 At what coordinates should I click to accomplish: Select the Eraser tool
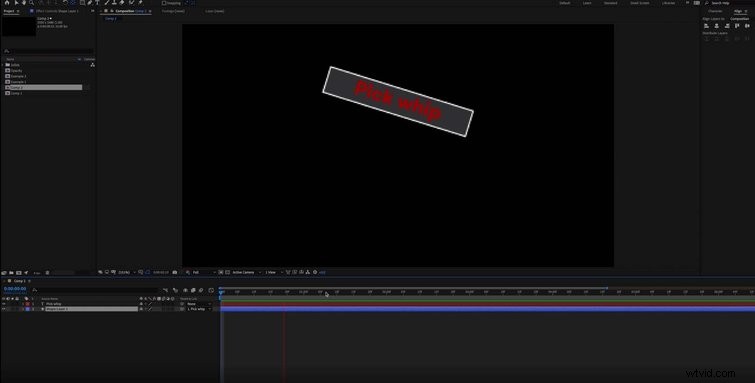coord(122,3)
